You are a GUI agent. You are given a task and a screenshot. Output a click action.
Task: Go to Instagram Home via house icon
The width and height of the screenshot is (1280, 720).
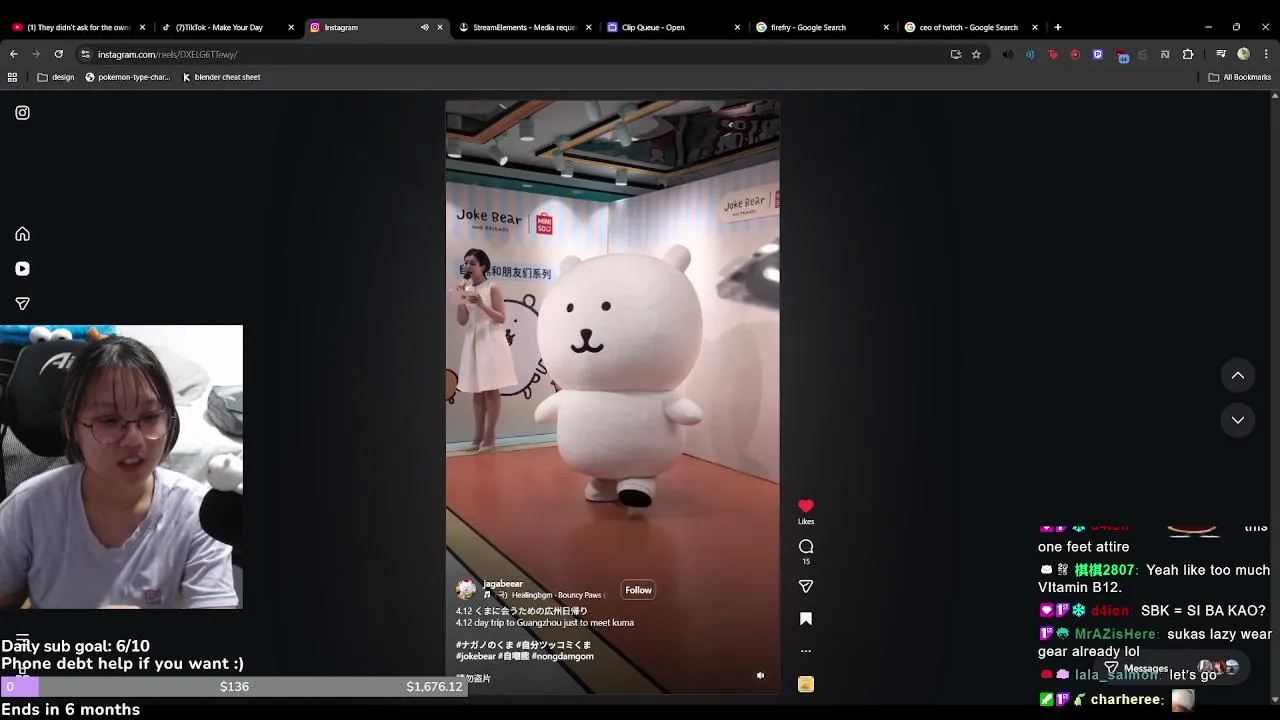[x=22, y=234]
